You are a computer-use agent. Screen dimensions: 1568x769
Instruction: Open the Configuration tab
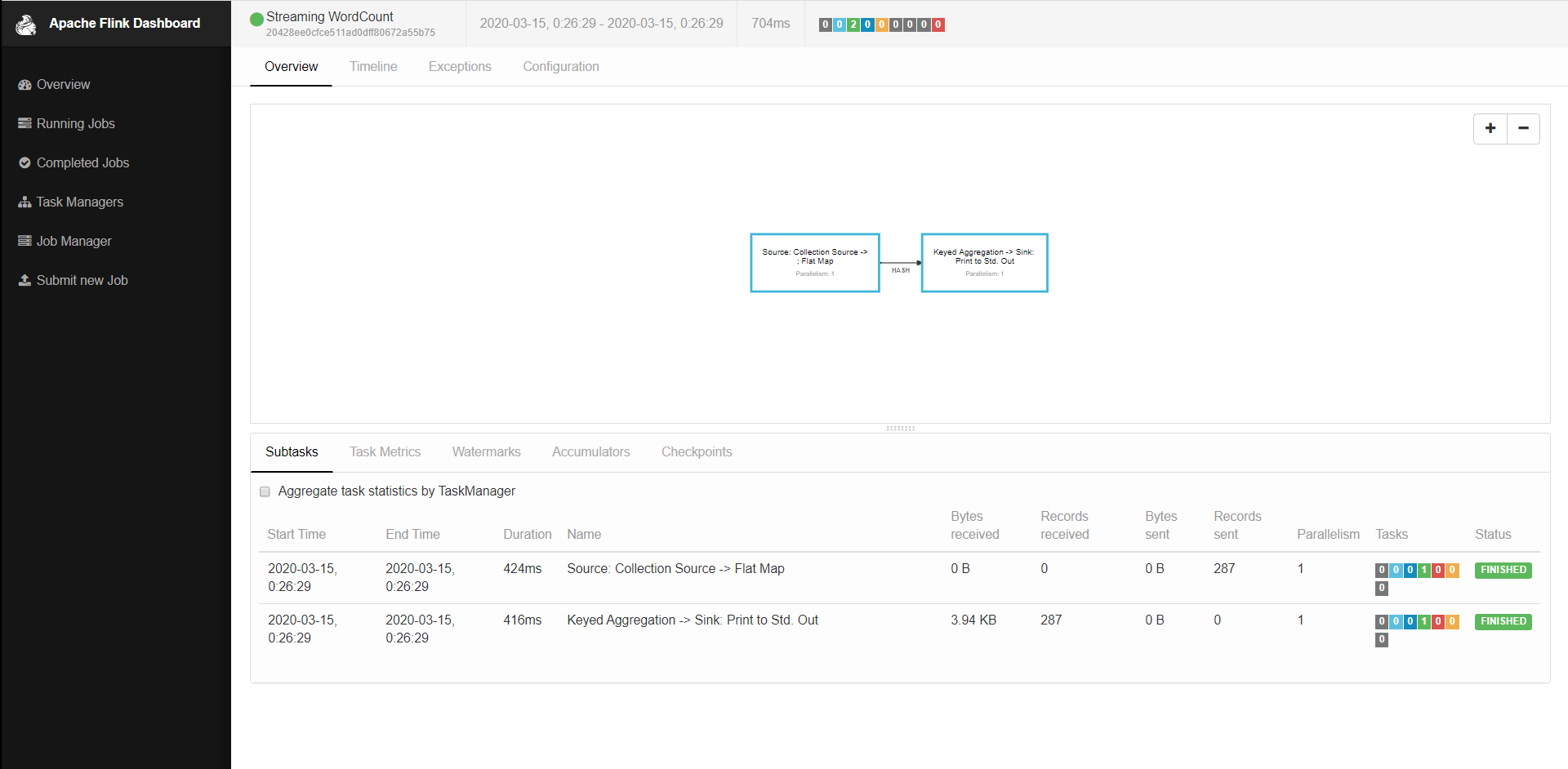click(x=561, y=67)
